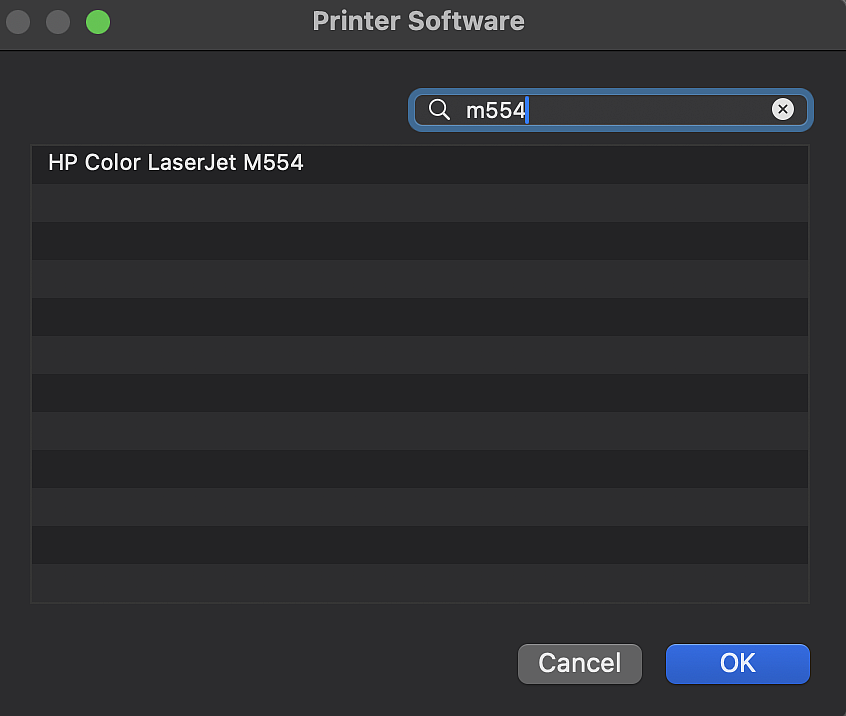Click the magnifying glass search icon
Image resolution: width=846 pixels, height=716 pixels.
click(439, 109)
